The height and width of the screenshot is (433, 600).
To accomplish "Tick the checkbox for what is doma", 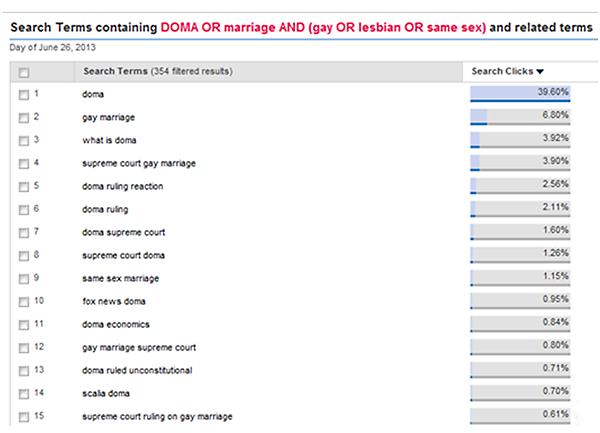I will (x=24, y=140).
